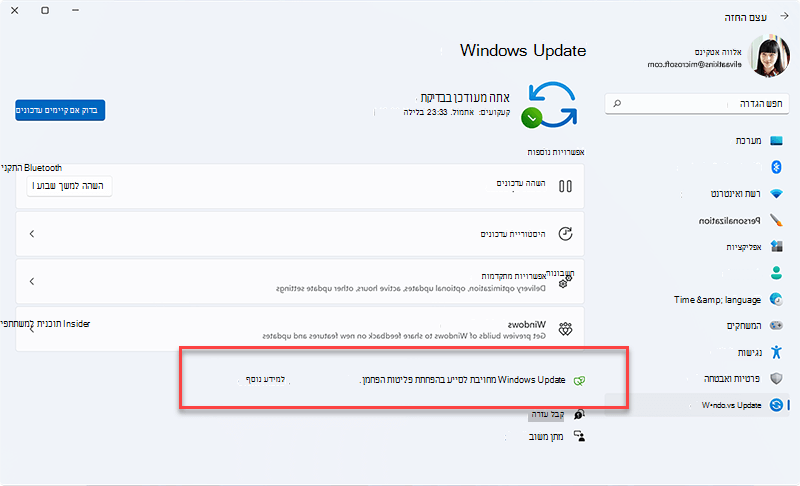Click the pause updates bars icon
This screenshot has width=800, height=486.
click(x=565, y=186)
